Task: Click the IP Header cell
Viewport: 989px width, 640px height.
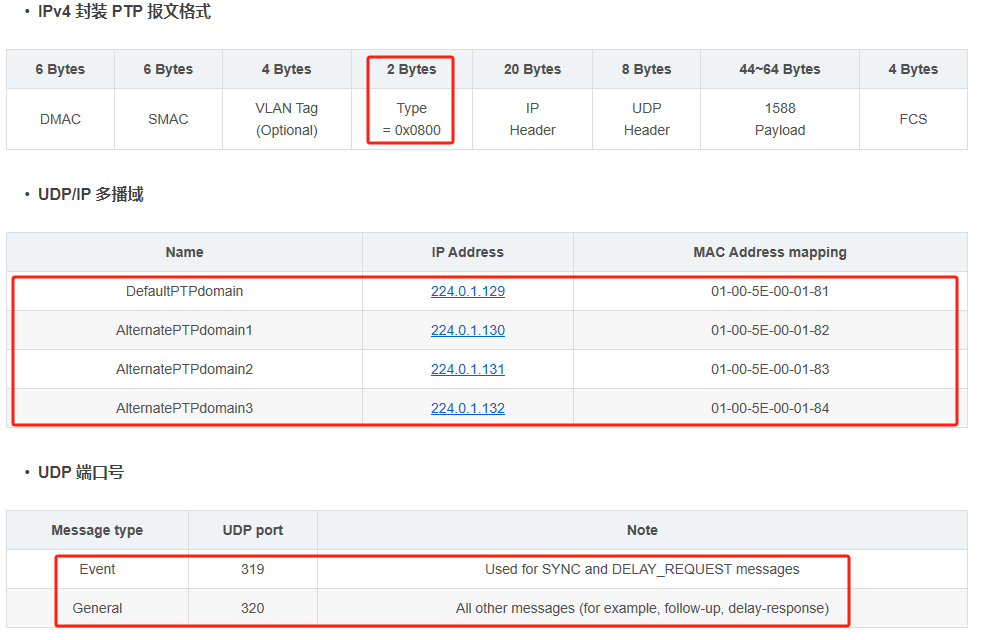Action: click(532, 119)
